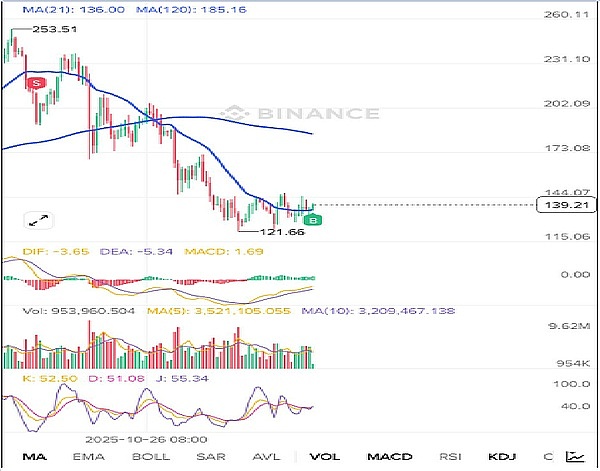
Task: Click the green B buy marker
Action: 313,219
